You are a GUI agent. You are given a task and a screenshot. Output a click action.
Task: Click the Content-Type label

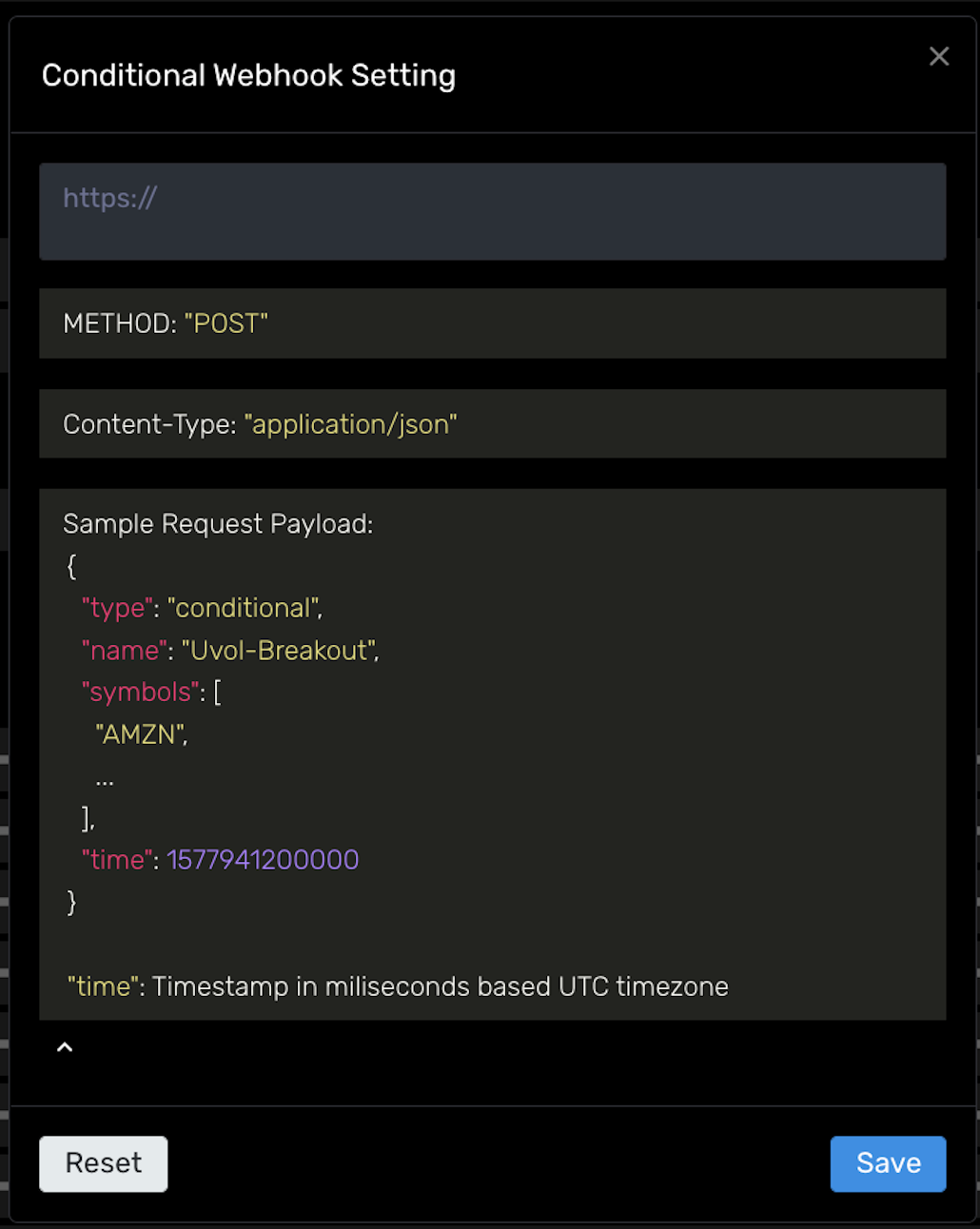click(x=148, y=424)
